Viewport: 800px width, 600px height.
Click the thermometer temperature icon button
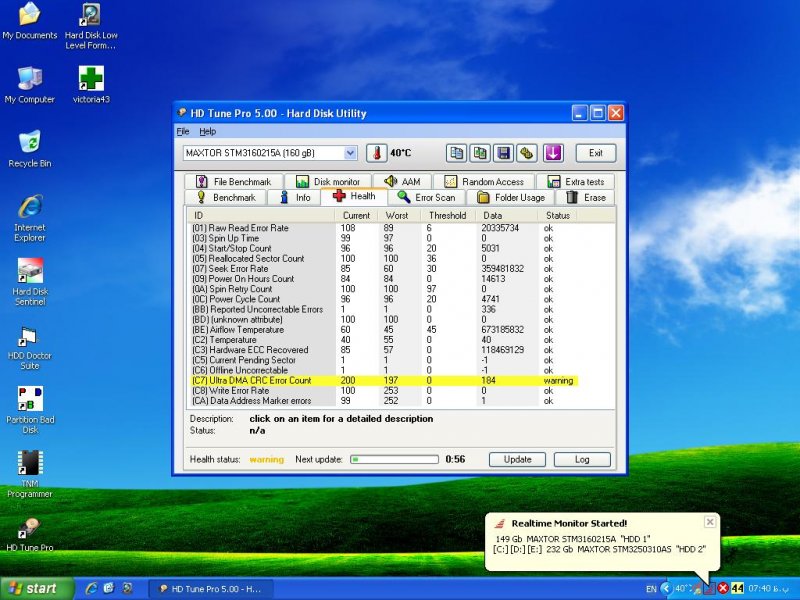[x=377, y=153]
